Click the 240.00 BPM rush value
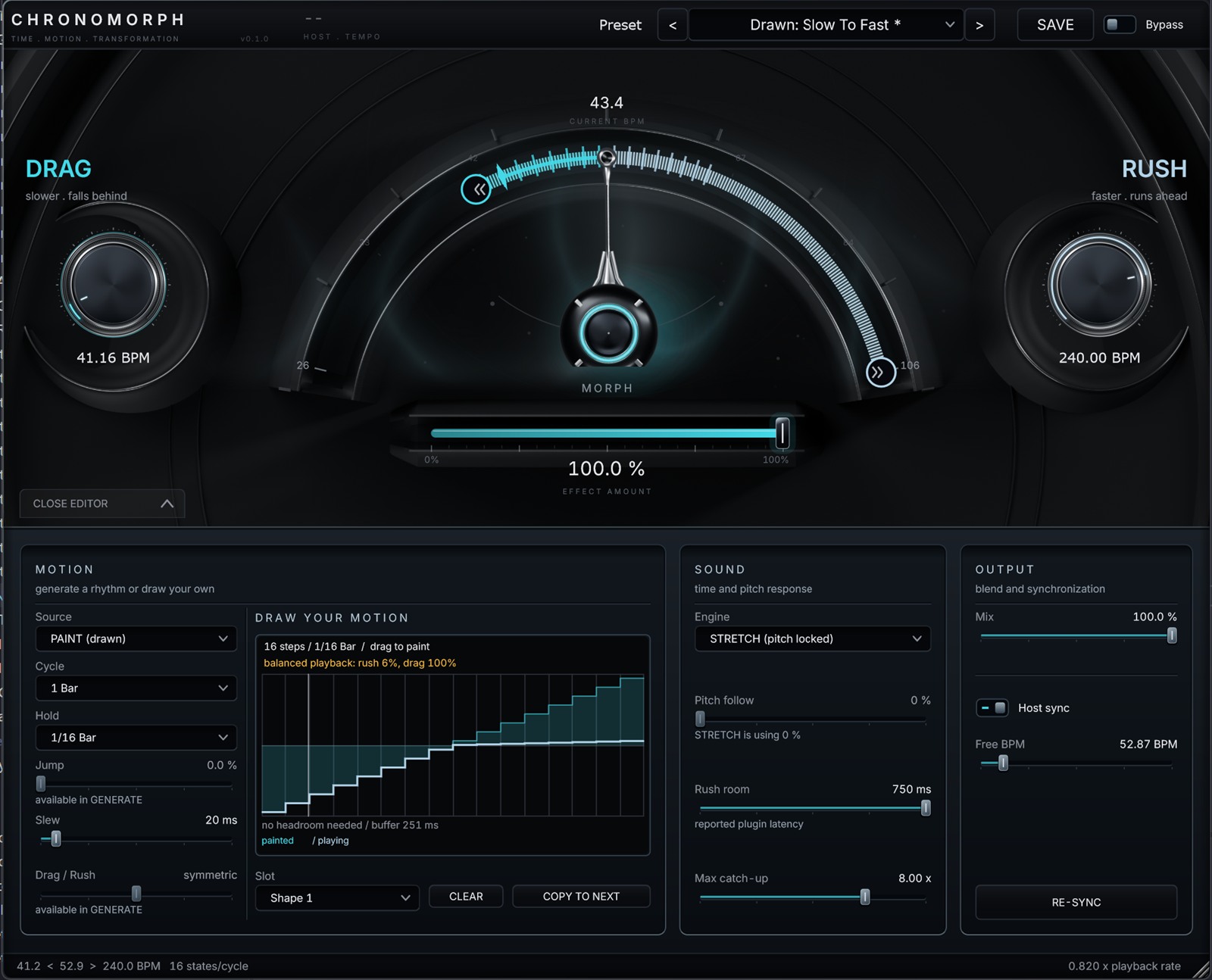 1099,357
